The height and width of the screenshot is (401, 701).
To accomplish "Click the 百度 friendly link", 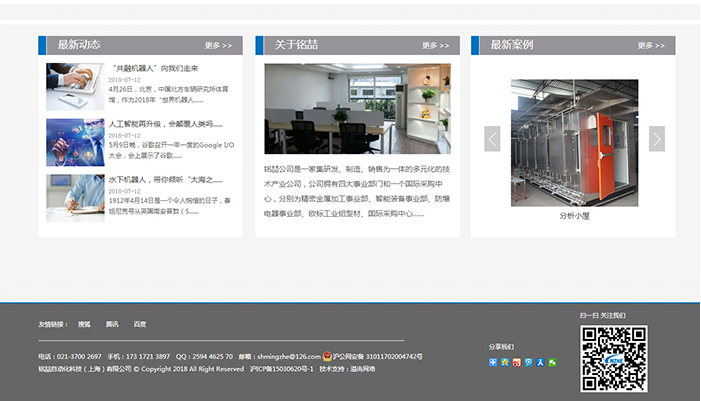I will pos(140,324).
